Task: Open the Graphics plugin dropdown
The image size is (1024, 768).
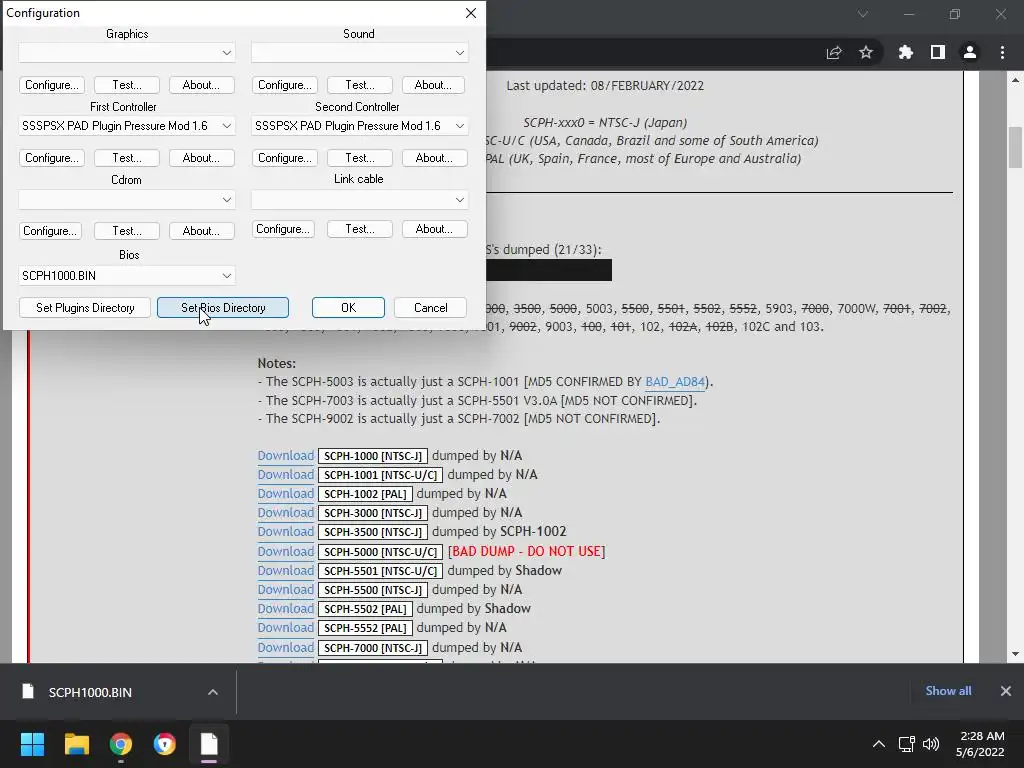Action: point(127,52)
